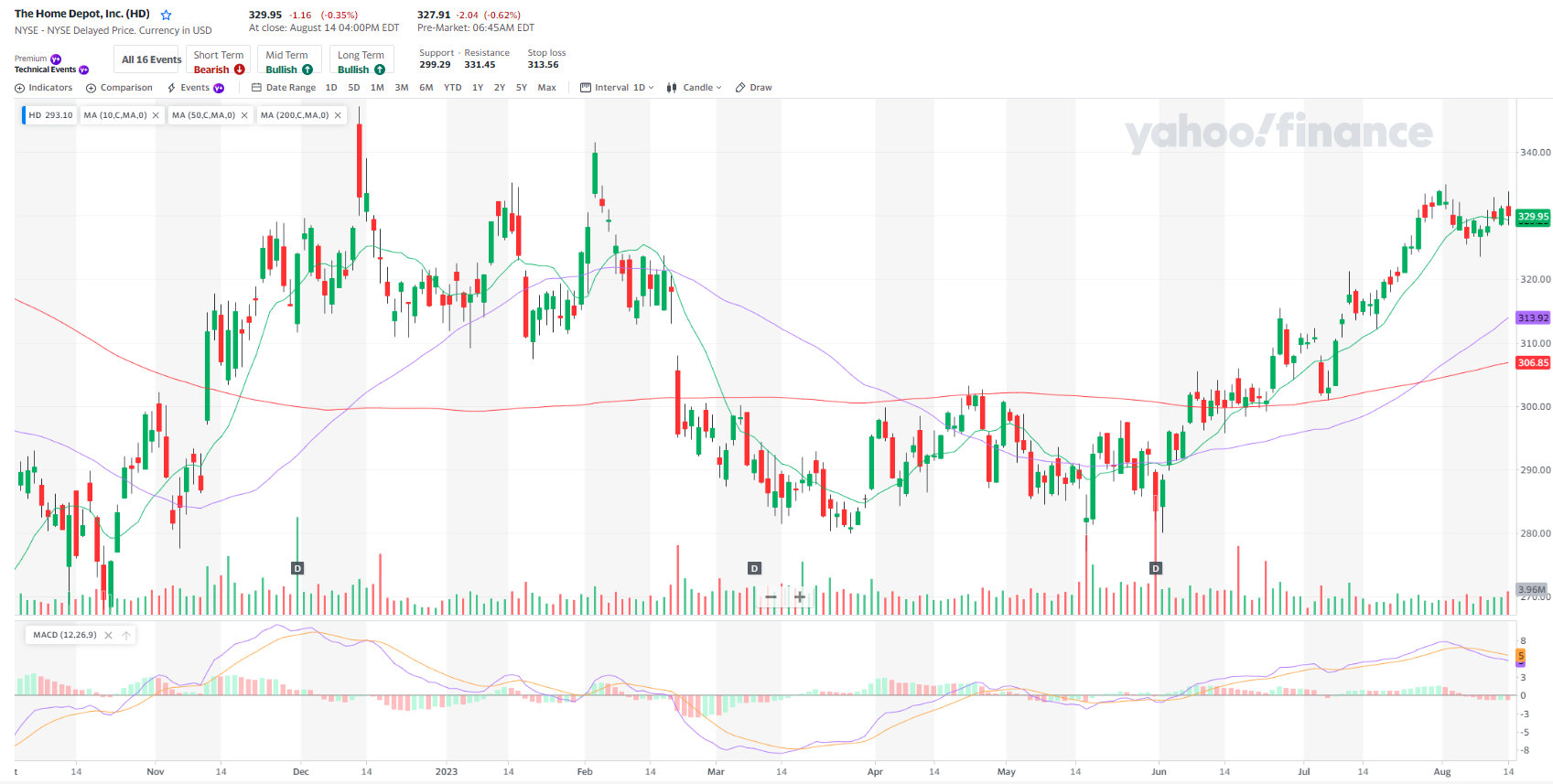Click the company title The Home Depot, Inc. (HD)
Viewport: 1553px width, 784px height.
[82, 14]
